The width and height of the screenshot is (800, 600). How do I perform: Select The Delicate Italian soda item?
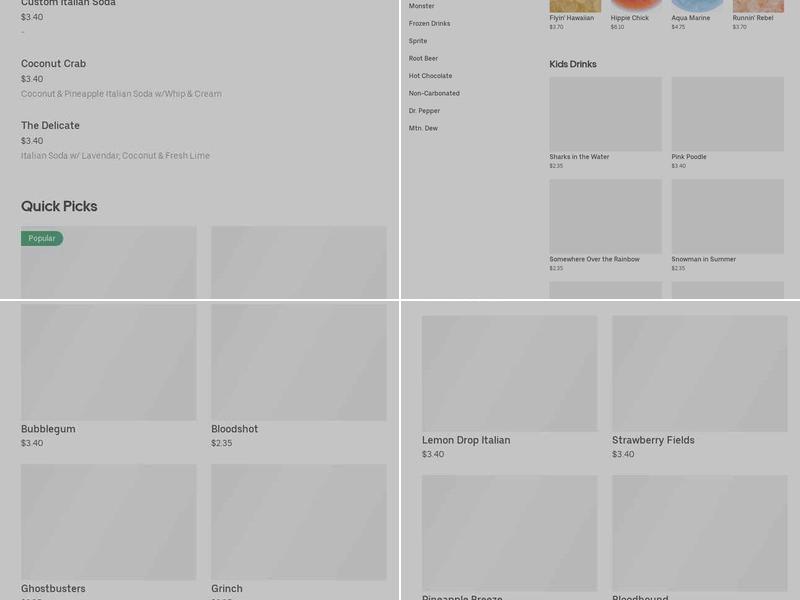pyautogui.click(x=50, y=126)
